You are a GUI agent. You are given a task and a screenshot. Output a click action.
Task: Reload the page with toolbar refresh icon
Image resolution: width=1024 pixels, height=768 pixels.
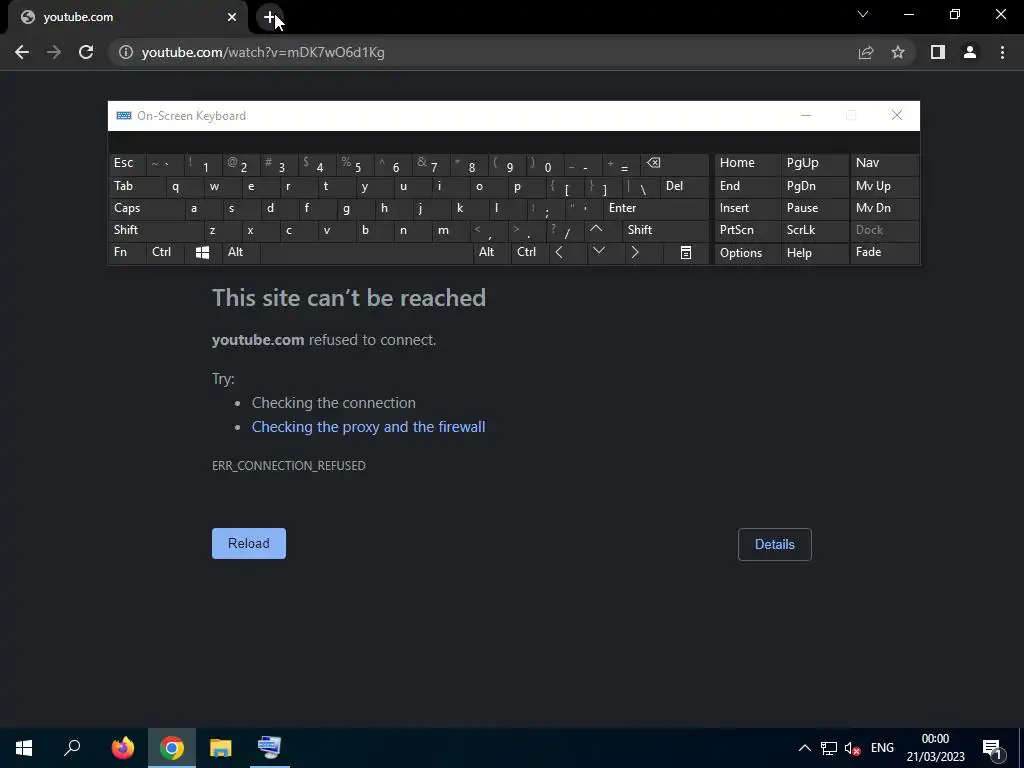tap(86, 52)
